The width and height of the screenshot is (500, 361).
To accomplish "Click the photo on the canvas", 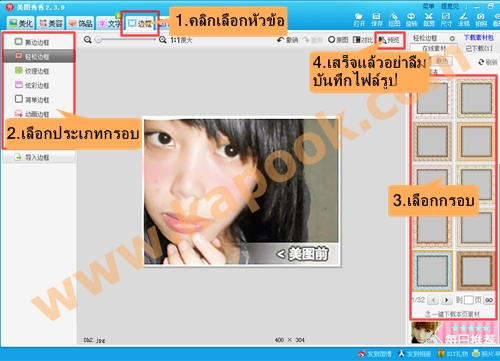I will pos(242,192).
